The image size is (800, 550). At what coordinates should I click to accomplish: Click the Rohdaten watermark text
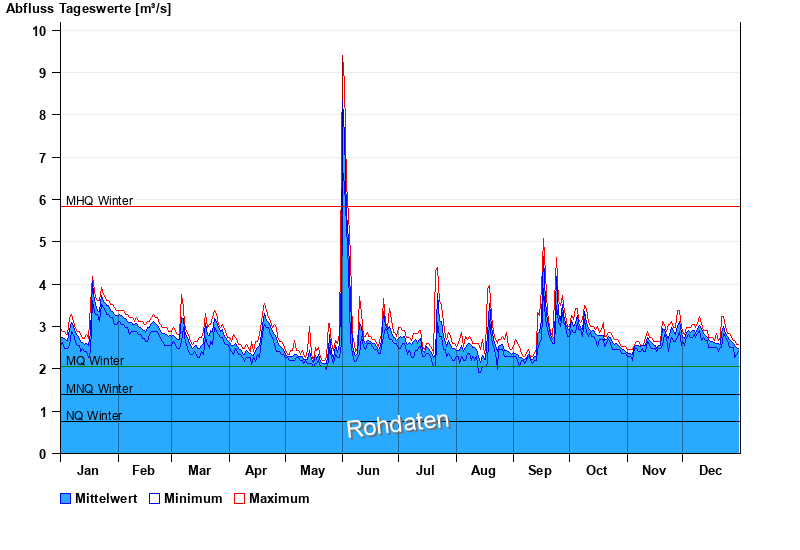(398, 424)
